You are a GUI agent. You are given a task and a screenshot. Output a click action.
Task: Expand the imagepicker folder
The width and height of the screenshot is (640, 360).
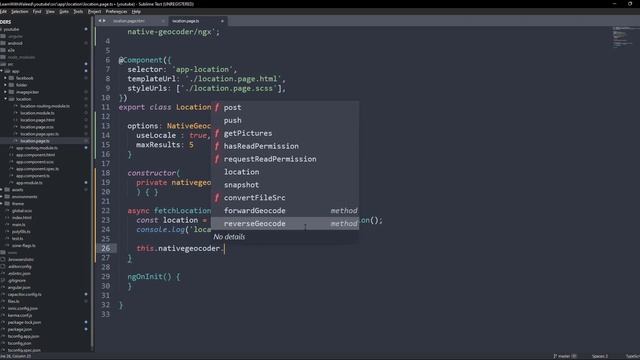pos(5,92)
